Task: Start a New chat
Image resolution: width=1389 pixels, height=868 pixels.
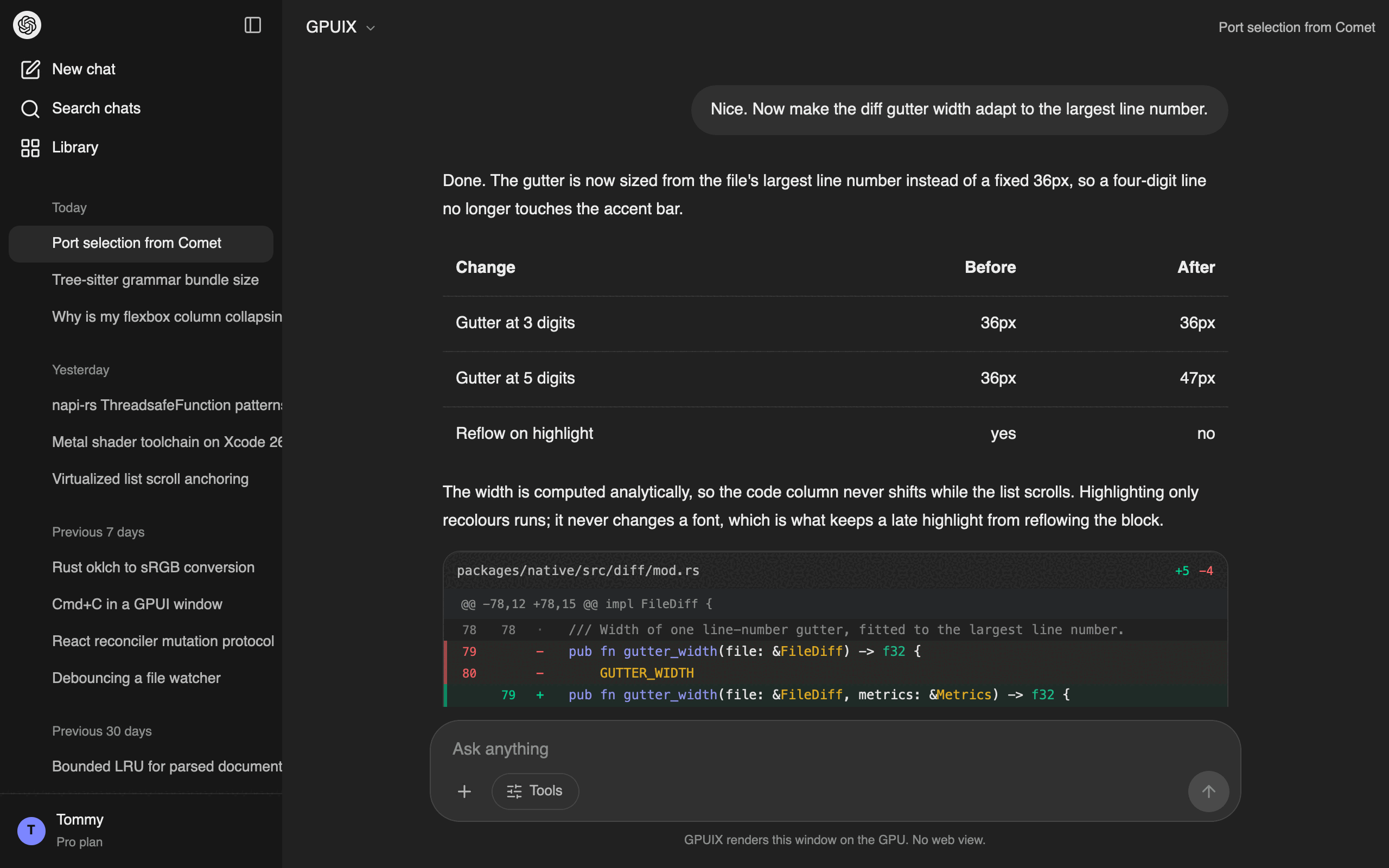Action: click(x=141, y=69)
